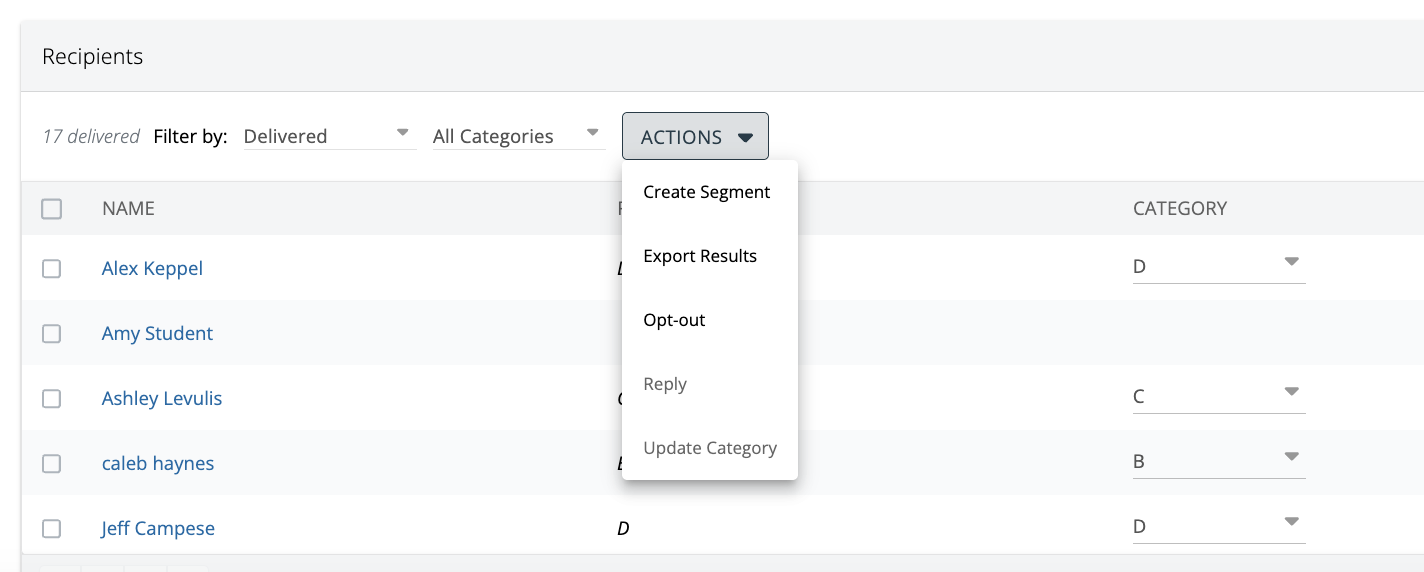The height and width of the screenshot is (572, 1424).
Task: Mark the Jeff Campese checkbox
Action: click(x=52, y=529)
